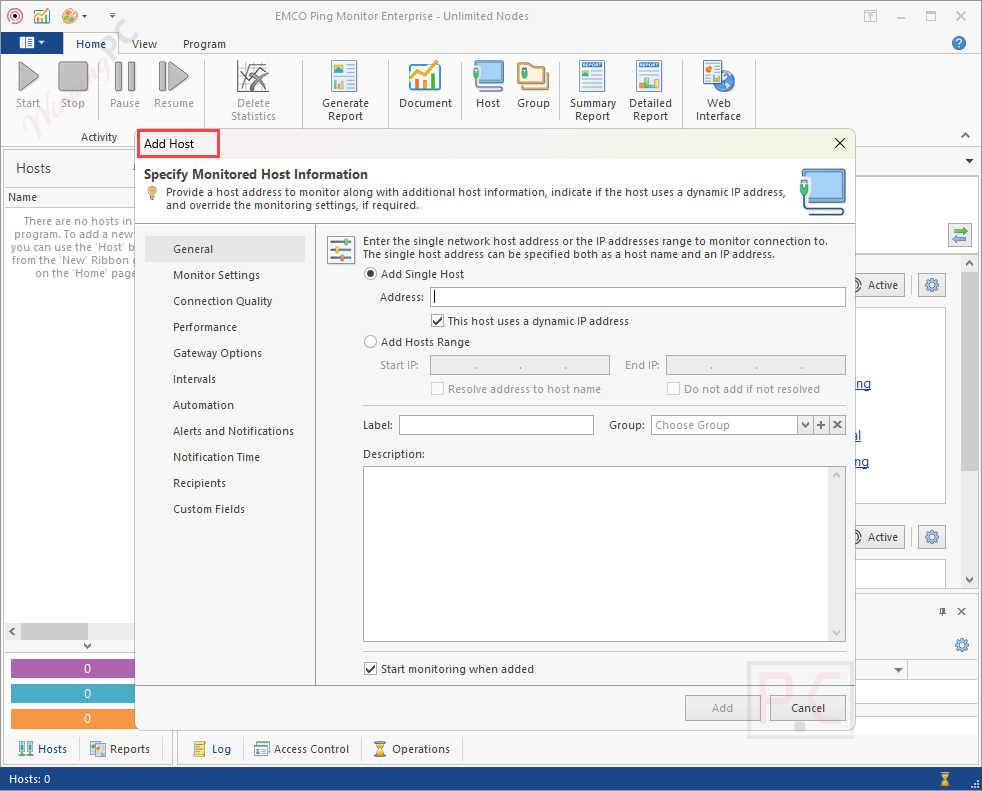The image size is (982, 791).
Task: Click the lower gear settings icon beside Active
Action: (x=932, y=537)
